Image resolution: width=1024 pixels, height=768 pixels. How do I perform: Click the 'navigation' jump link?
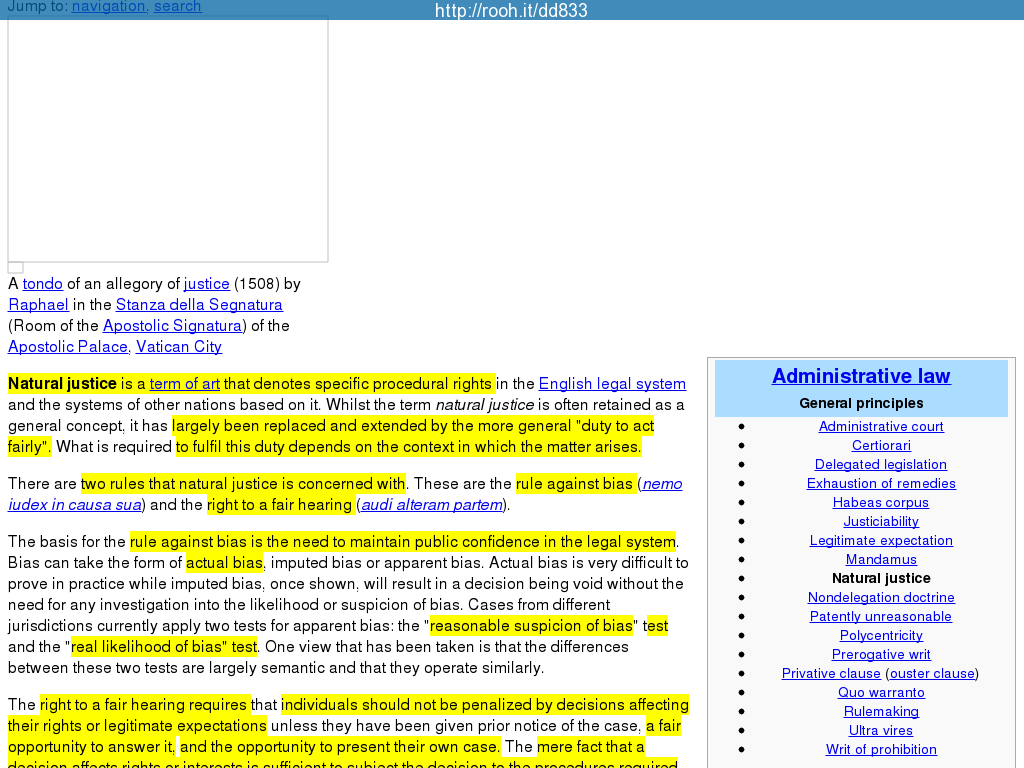108,7
